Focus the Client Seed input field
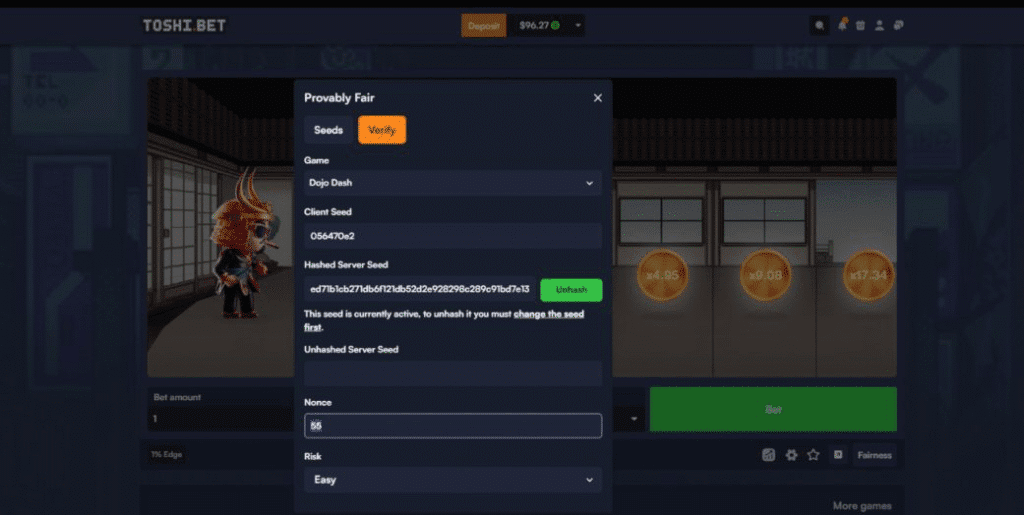 point(452,236)
